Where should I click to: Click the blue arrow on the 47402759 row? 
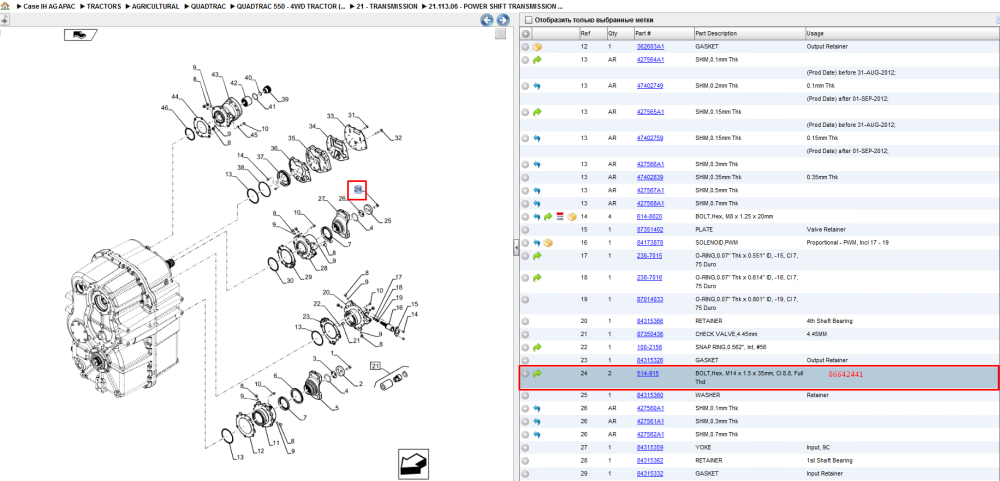click(x=537, y=138)
